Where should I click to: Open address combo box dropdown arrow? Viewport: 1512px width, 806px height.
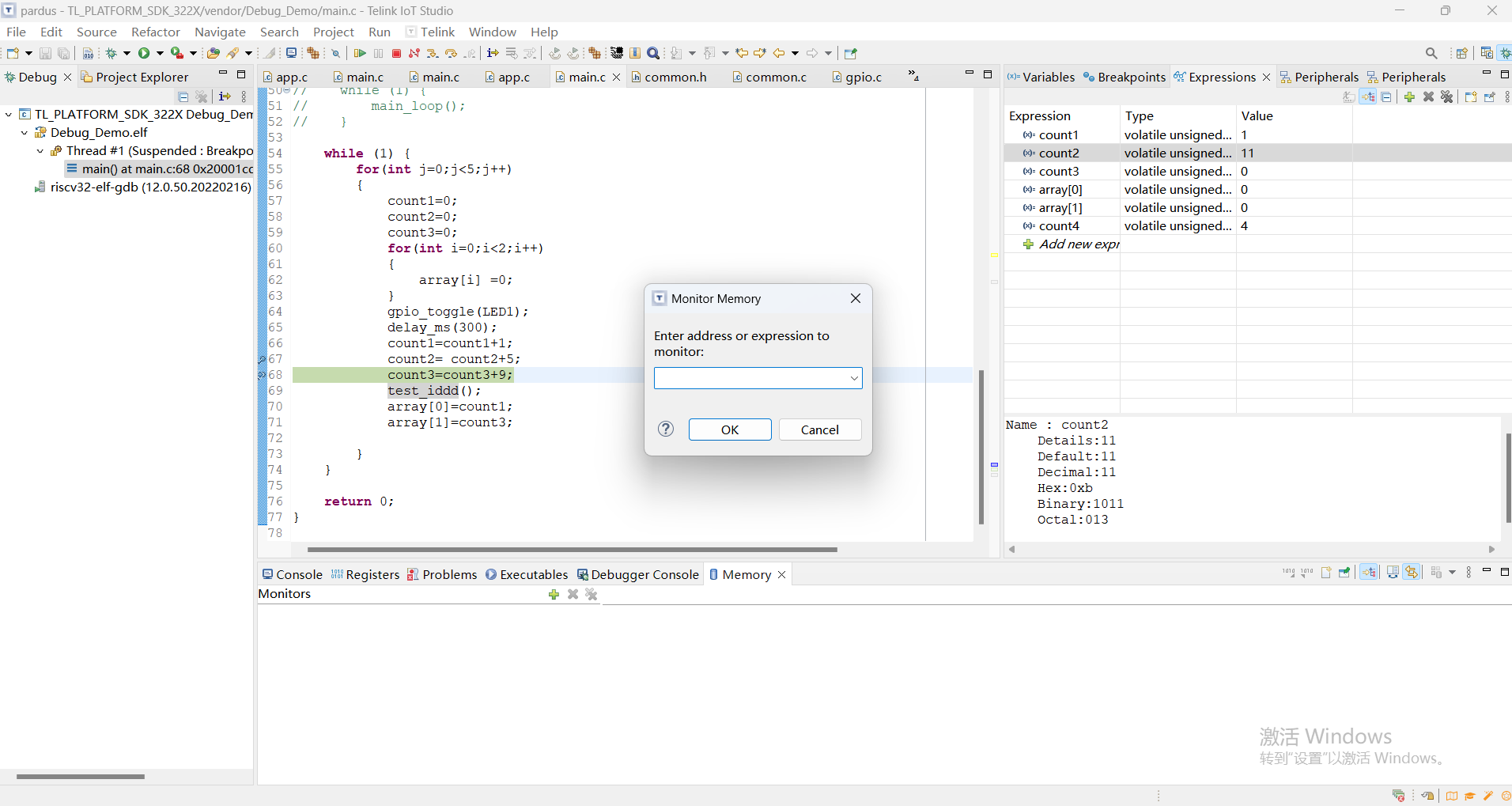tap(853, 378)
